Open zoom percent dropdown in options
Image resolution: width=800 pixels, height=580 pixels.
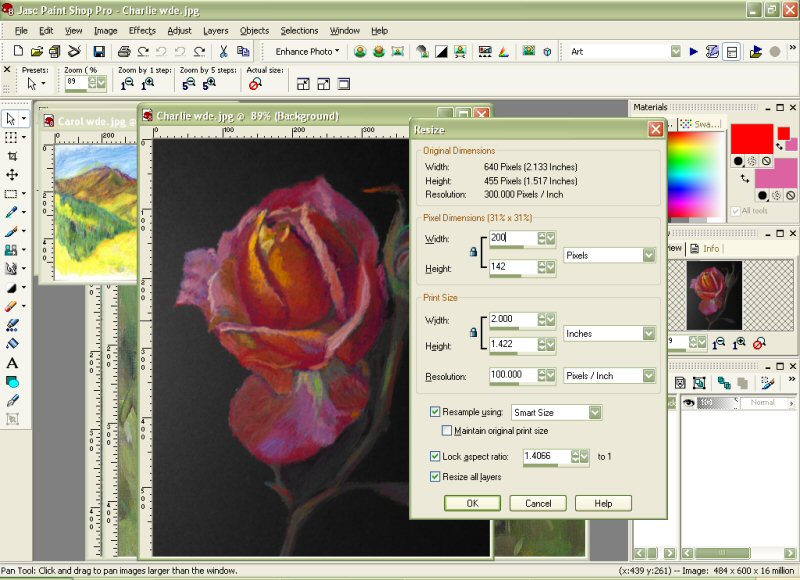click(x=102, y=83)
